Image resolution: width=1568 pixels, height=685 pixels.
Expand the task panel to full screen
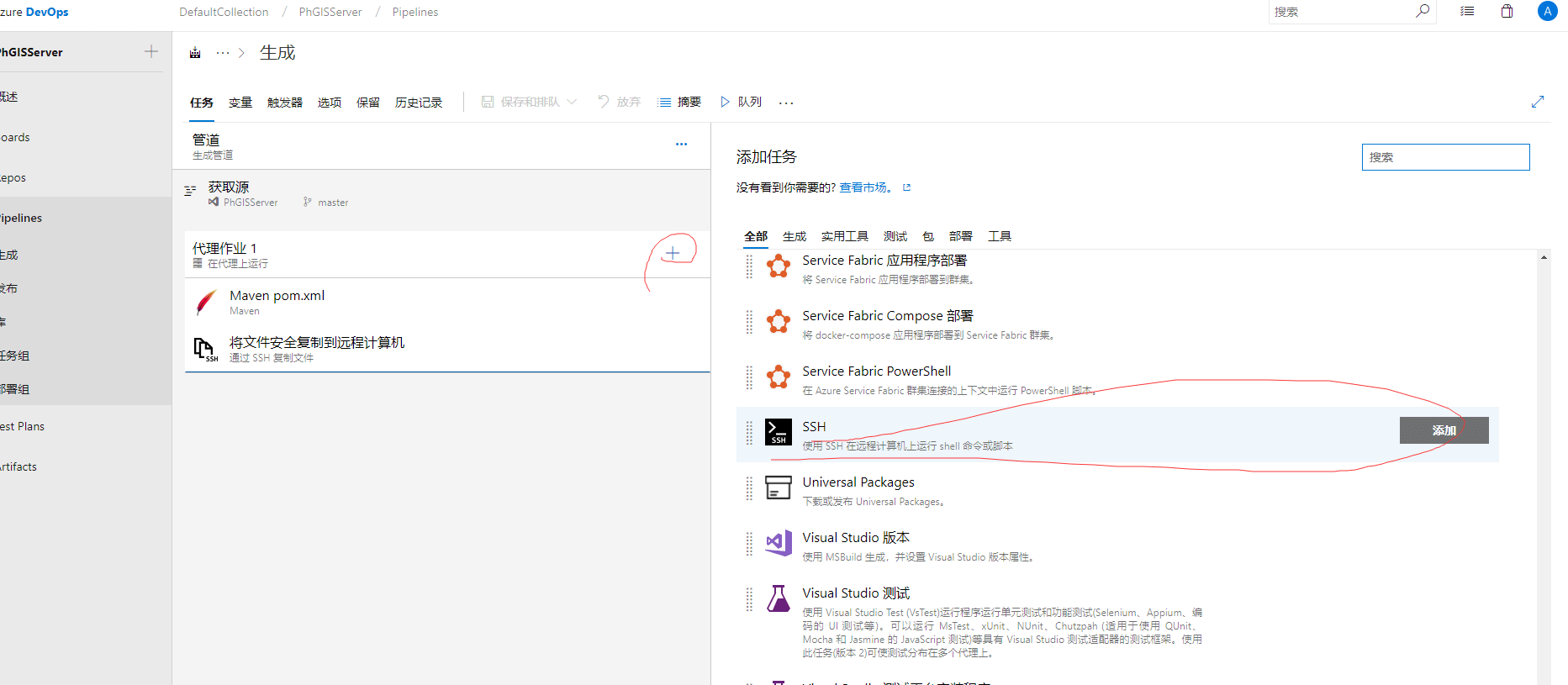coord(1537,102)
